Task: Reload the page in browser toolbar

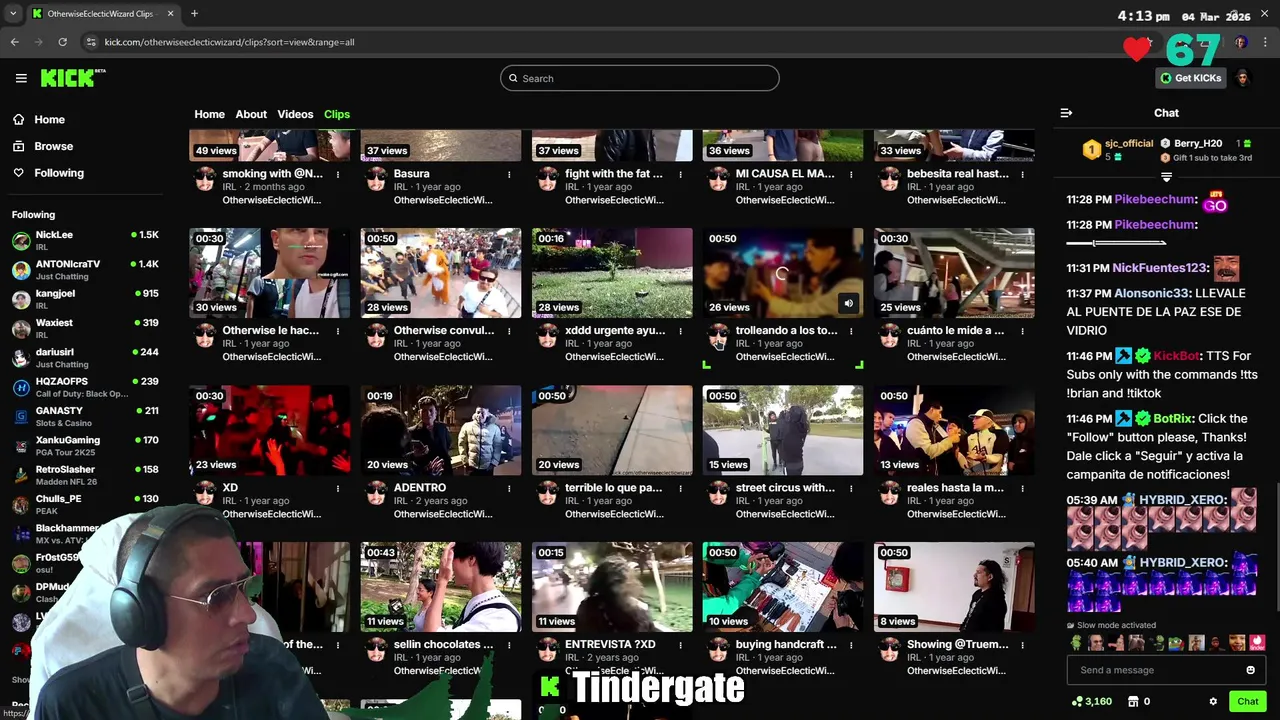Action: click(62, 42)
